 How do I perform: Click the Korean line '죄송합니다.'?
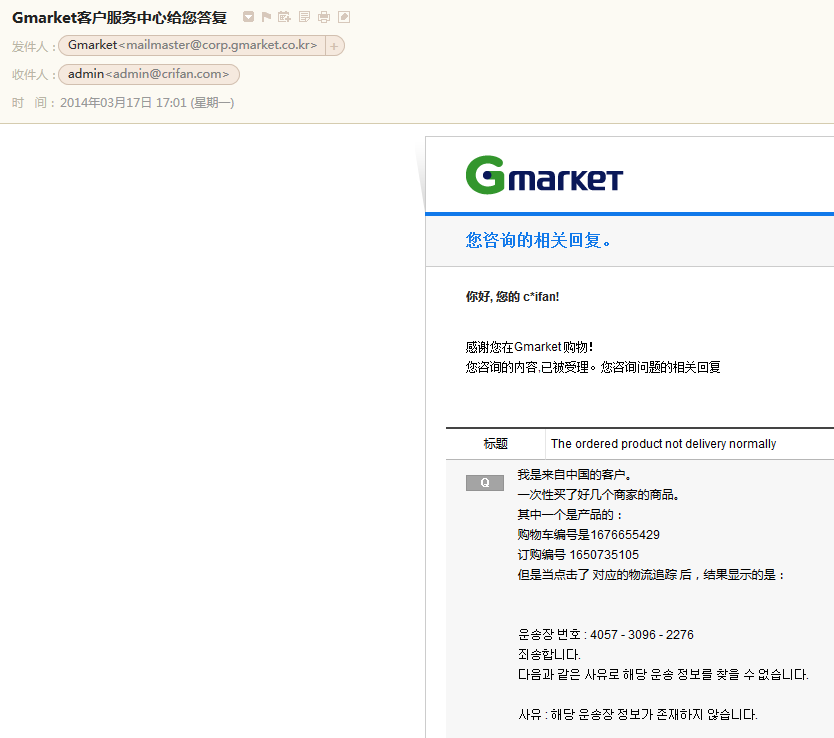(x=549, y=654)
